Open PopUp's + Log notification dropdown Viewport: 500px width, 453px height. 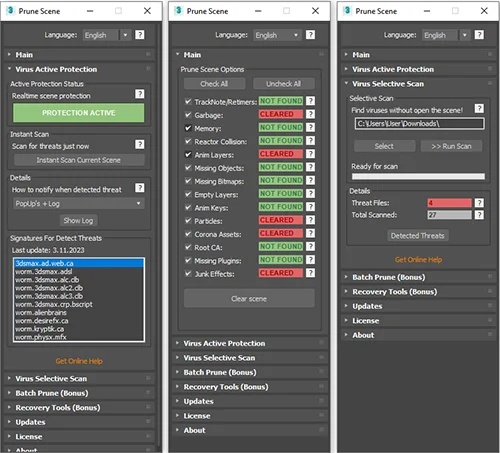[x=79, y=203]
